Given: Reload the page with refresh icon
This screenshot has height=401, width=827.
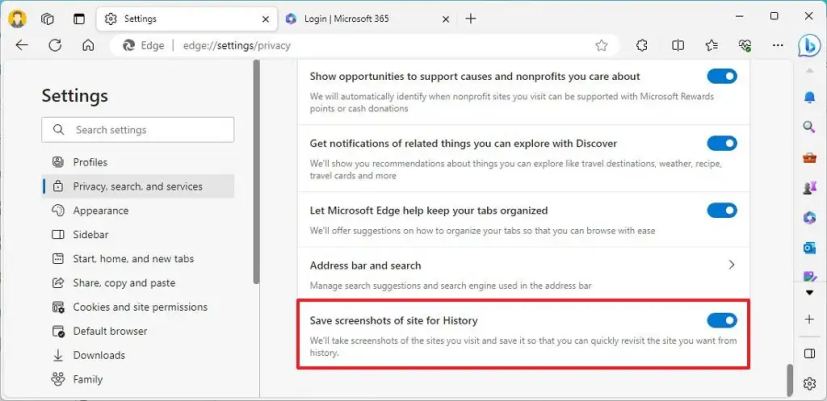Looking at the screenshot, I should (55, 45).
